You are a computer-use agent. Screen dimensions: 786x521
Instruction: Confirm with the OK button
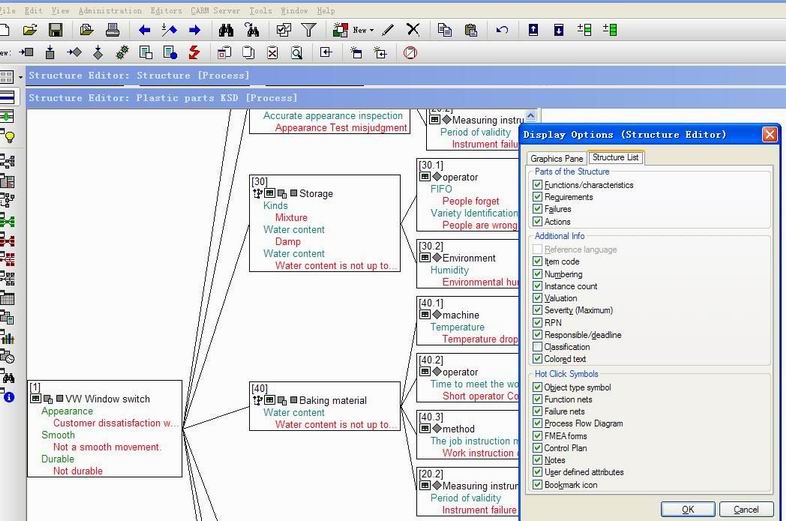(688, 509)
